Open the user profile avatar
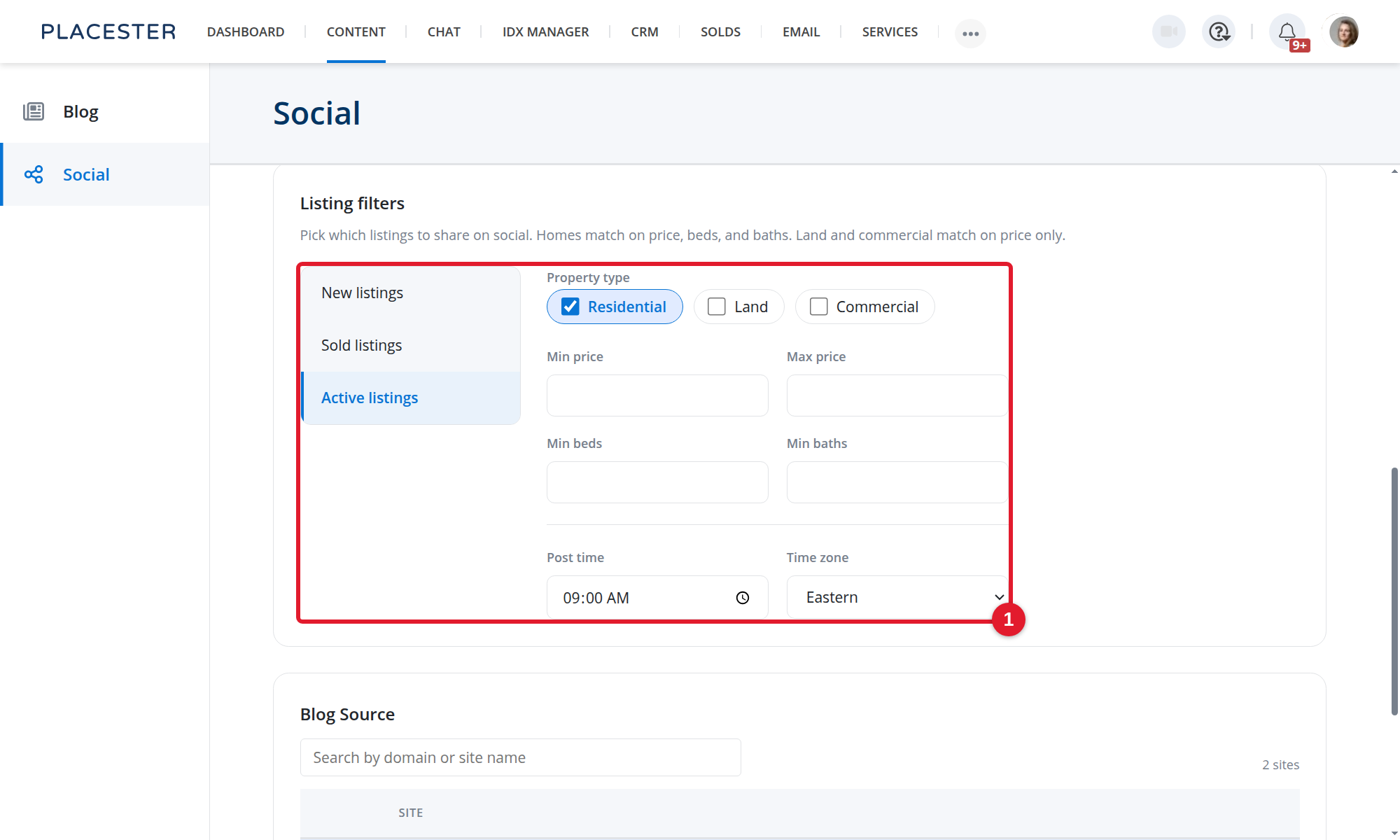The image size is (1400, 840). [1344, 31]
